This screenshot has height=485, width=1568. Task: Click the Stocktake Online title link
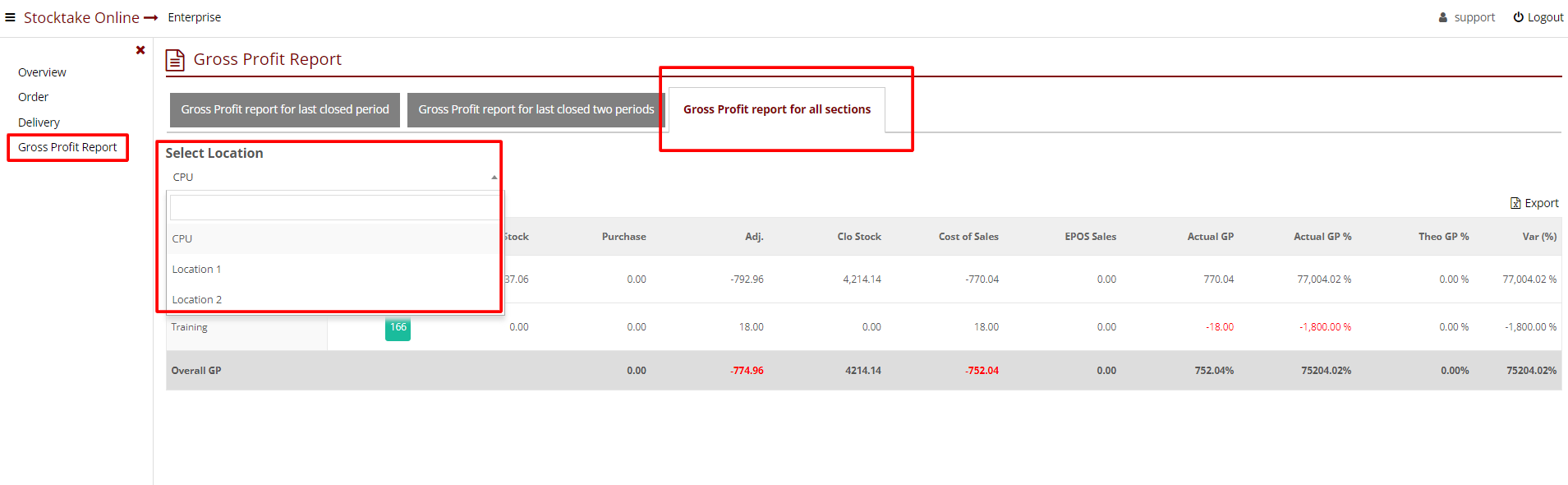coord(80,17)
